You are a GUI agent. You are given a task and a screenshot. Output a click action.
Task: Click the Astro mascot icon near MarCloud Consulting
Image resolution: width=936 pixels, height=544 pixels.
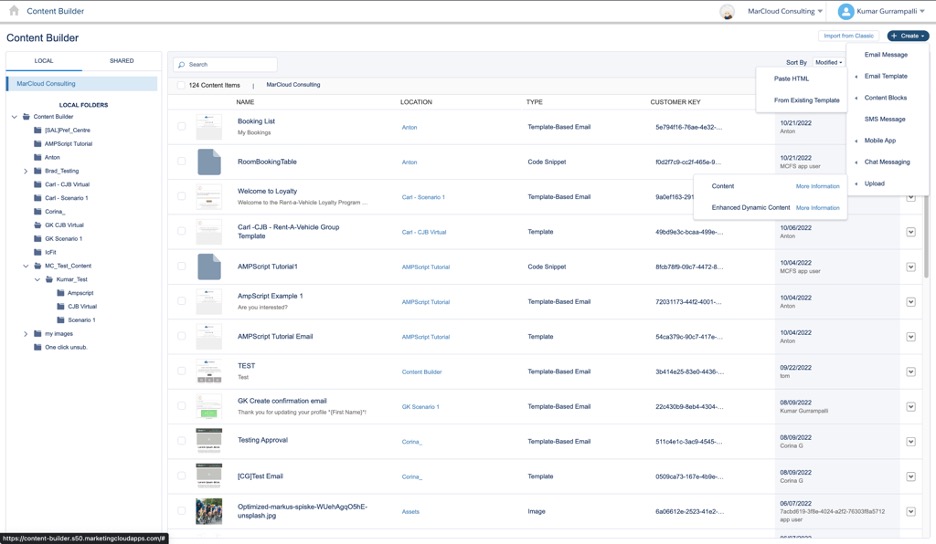(x=727, y=11)
